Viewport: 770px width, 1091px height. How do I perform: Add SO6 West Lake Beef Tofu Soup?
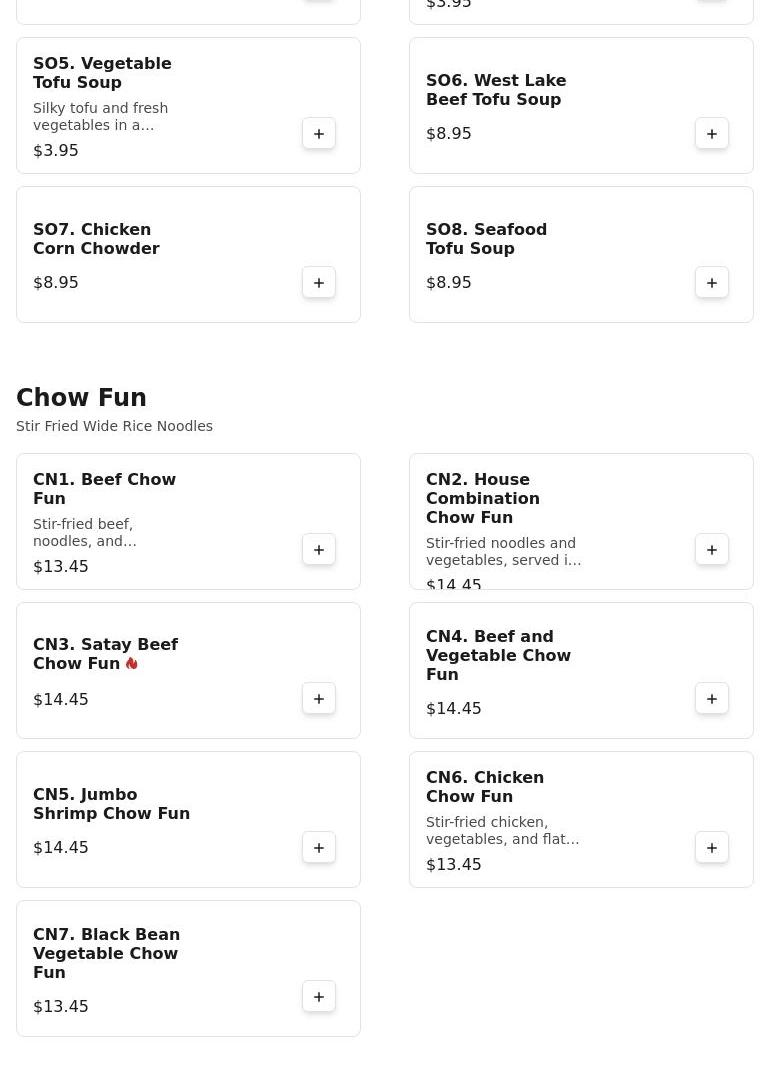712,134
